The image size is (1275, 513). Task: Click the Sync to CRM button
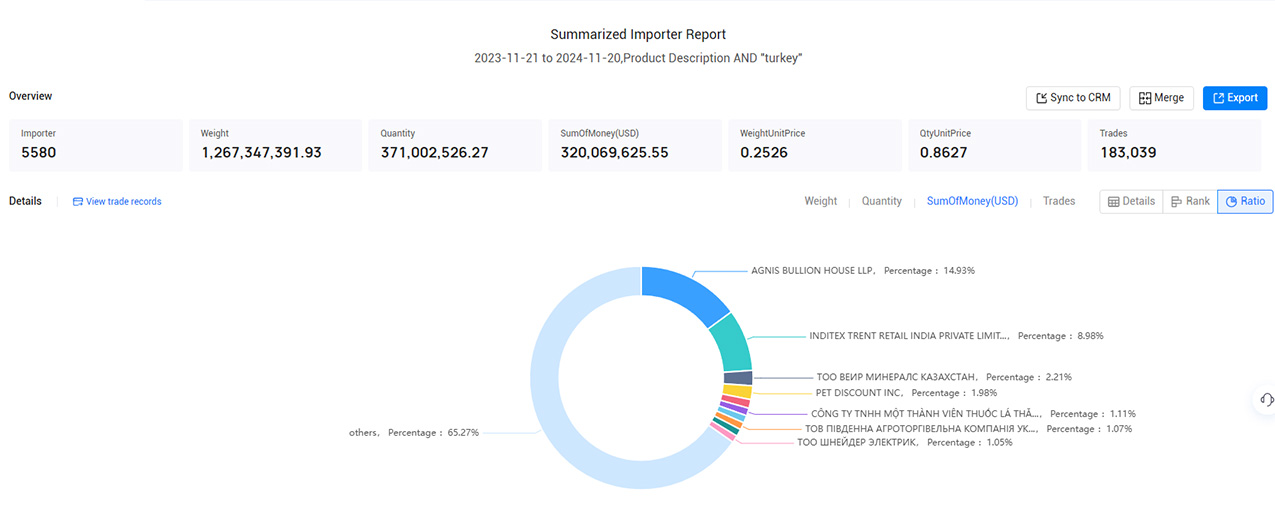click(1073, 98)
